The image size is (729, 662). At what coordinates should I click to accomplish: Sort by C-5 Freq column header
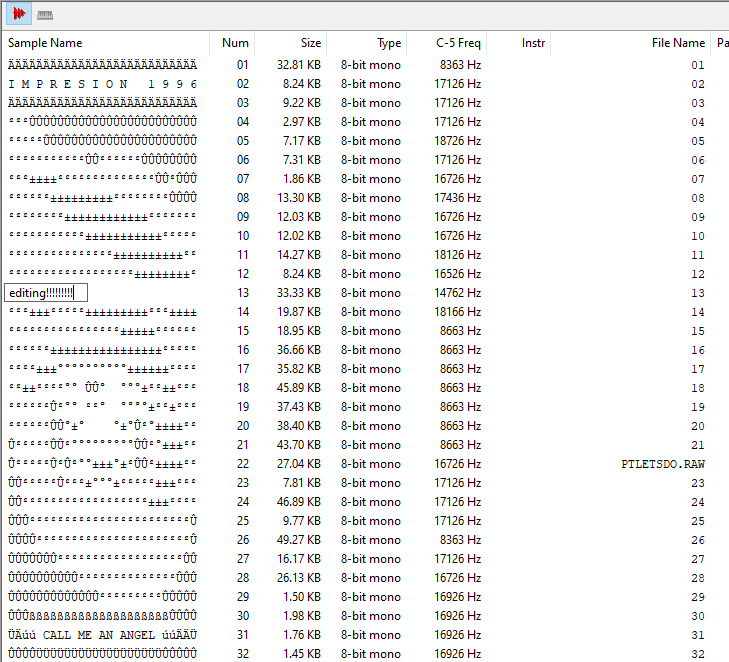(x=458, y=43)
